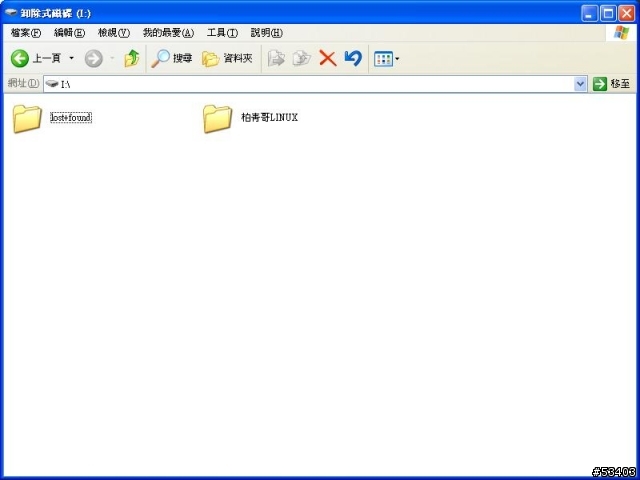This screenshot has width=640, height=480.
Task: Click the 柏青哥LINUX folder name
Action: click(269, 118)
